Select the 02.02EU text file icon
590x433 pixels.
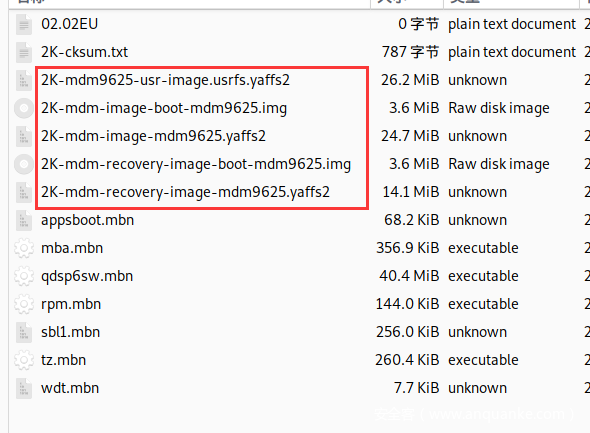tap(24, 24)
